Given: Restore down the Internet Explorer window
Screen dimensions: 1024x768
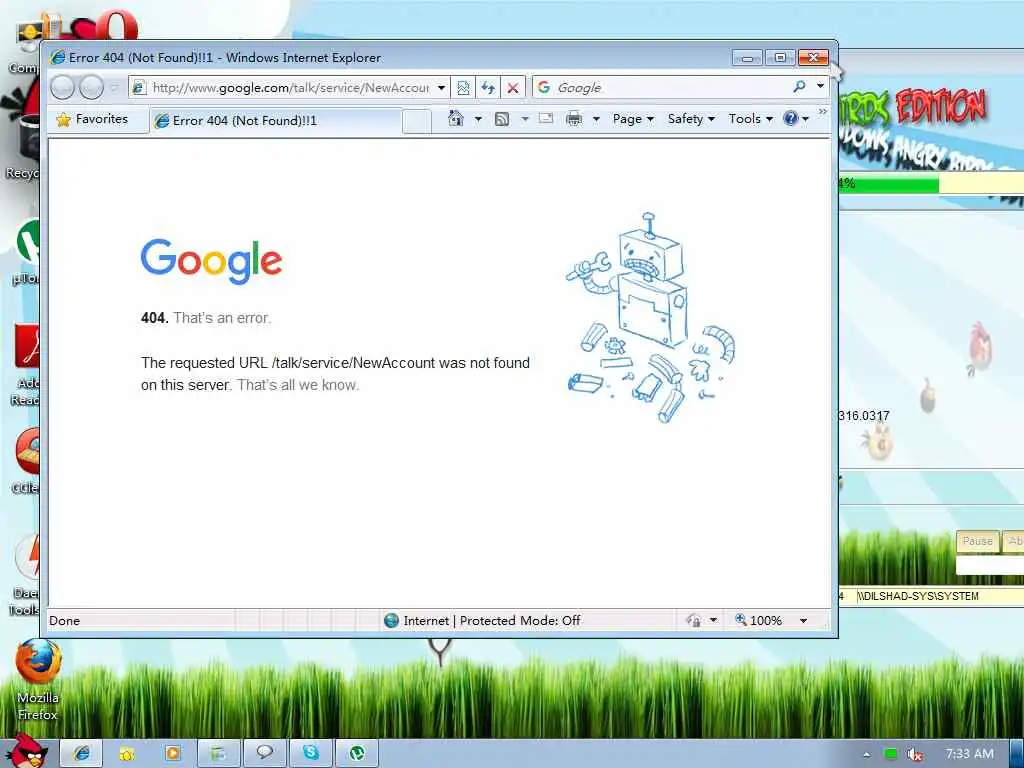Looking at the screenshot, I should (780, 58).
